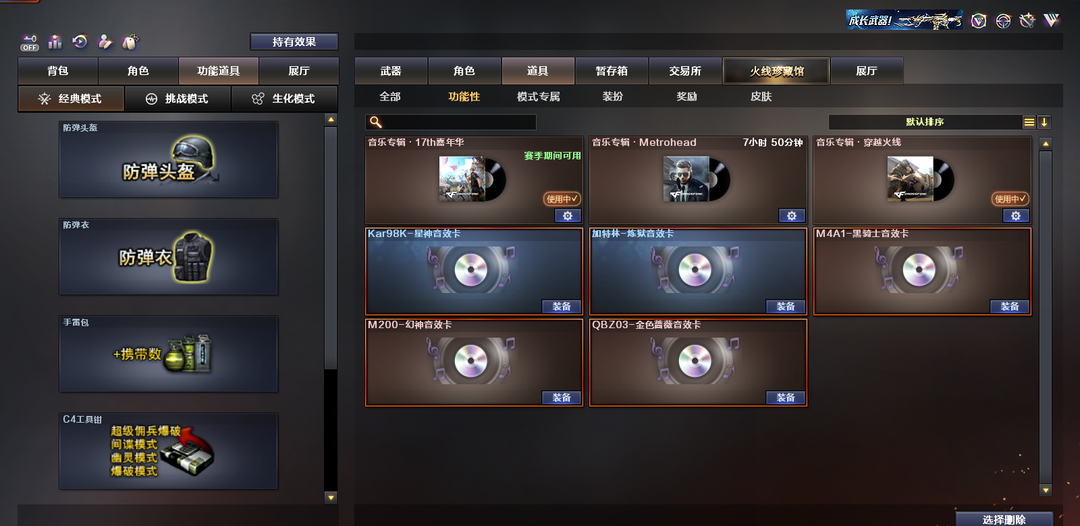The image size is (1080, 526).
Task: Toggle the key OFF switch icon
Action: tap(29, 43)
